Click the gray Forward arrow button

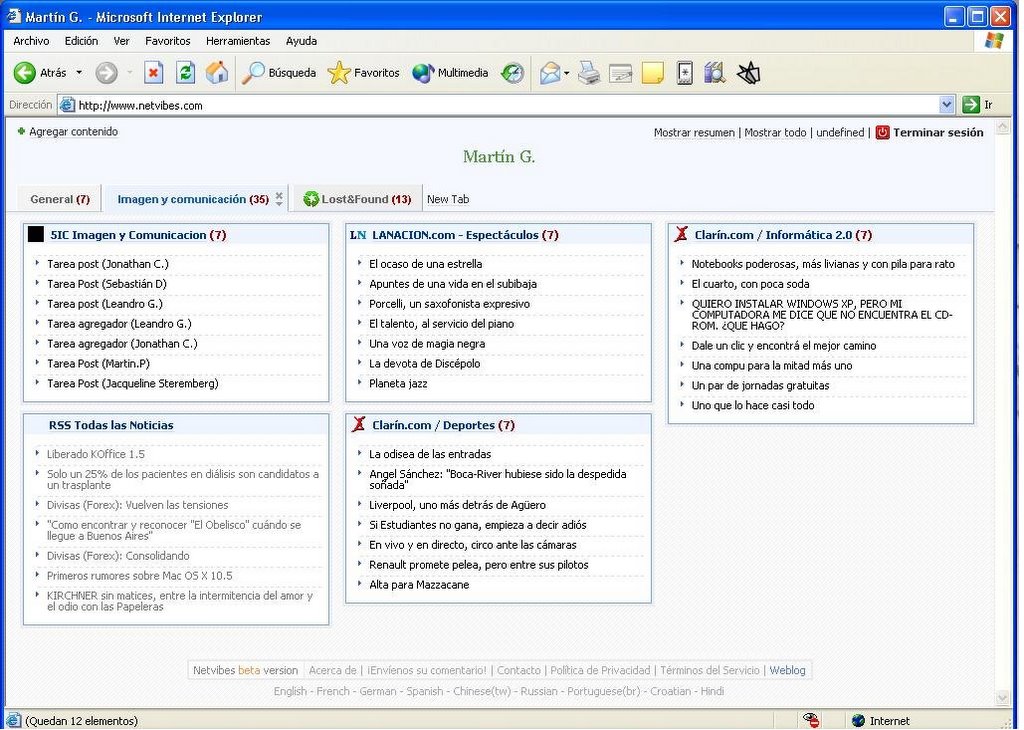pos(106,73)
